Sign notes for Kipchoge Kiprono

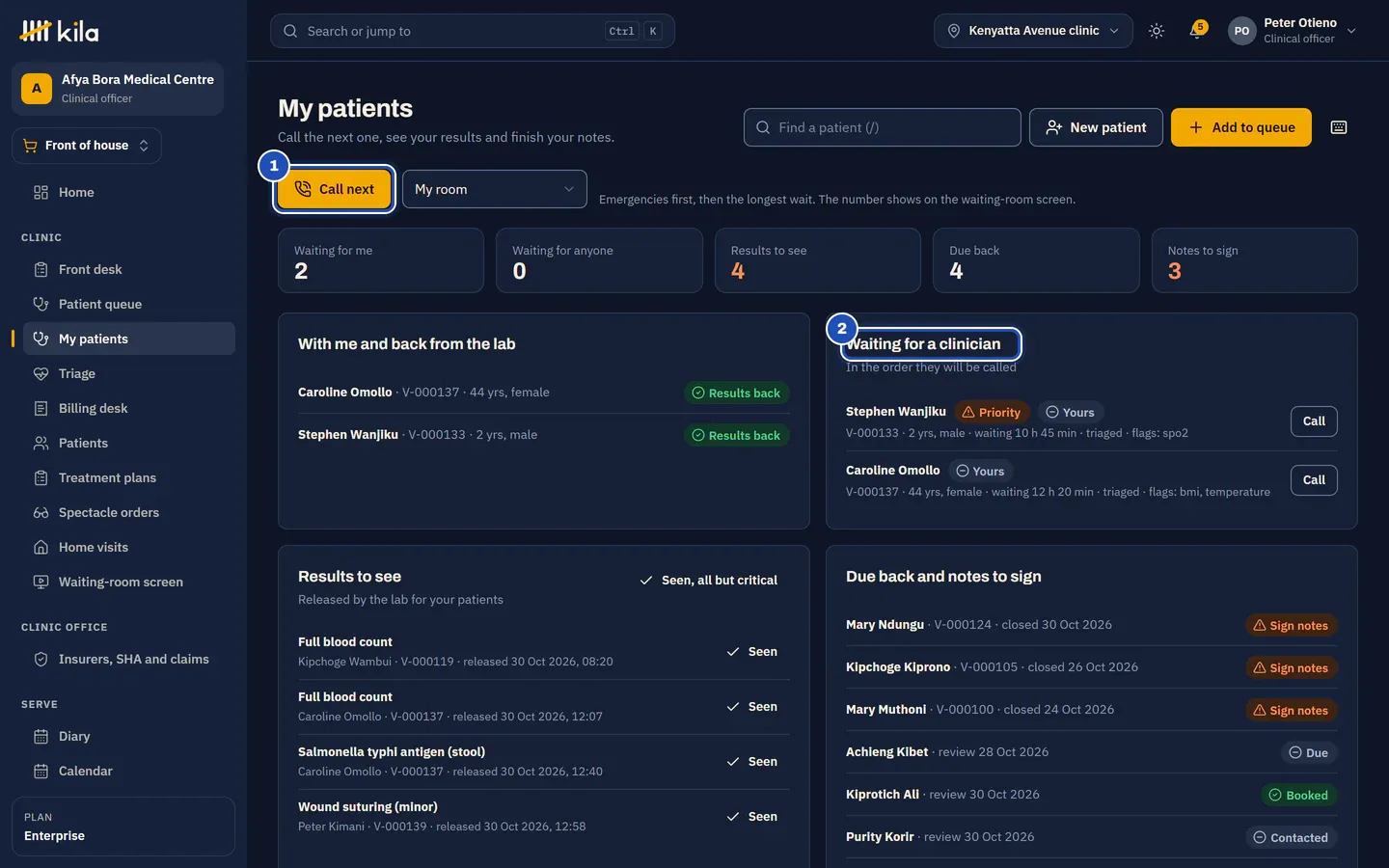pos(1292,668)
